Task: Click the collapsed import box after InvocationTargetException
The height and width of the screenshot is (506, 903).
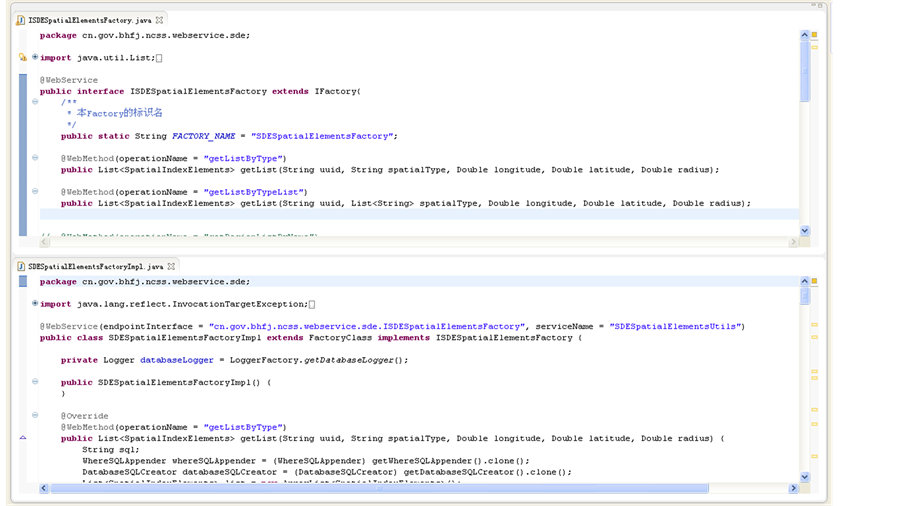Action: tap(312, 304)
